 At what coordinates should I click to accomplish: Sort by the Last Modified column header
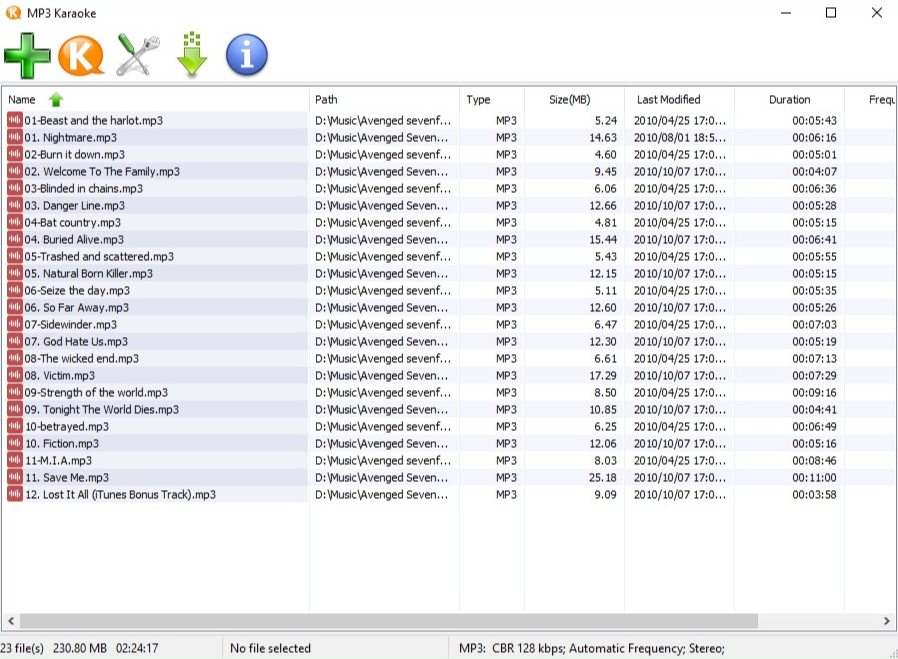[x=679, y=100]
